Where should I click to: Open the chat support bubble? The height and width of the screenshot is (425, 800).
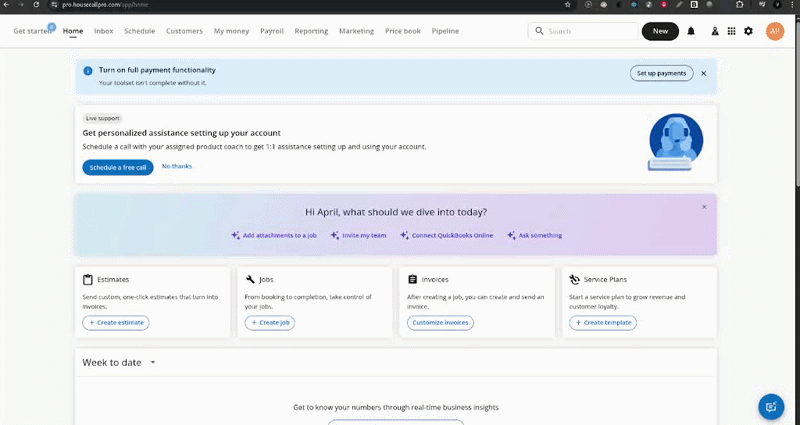coord(771,407)
